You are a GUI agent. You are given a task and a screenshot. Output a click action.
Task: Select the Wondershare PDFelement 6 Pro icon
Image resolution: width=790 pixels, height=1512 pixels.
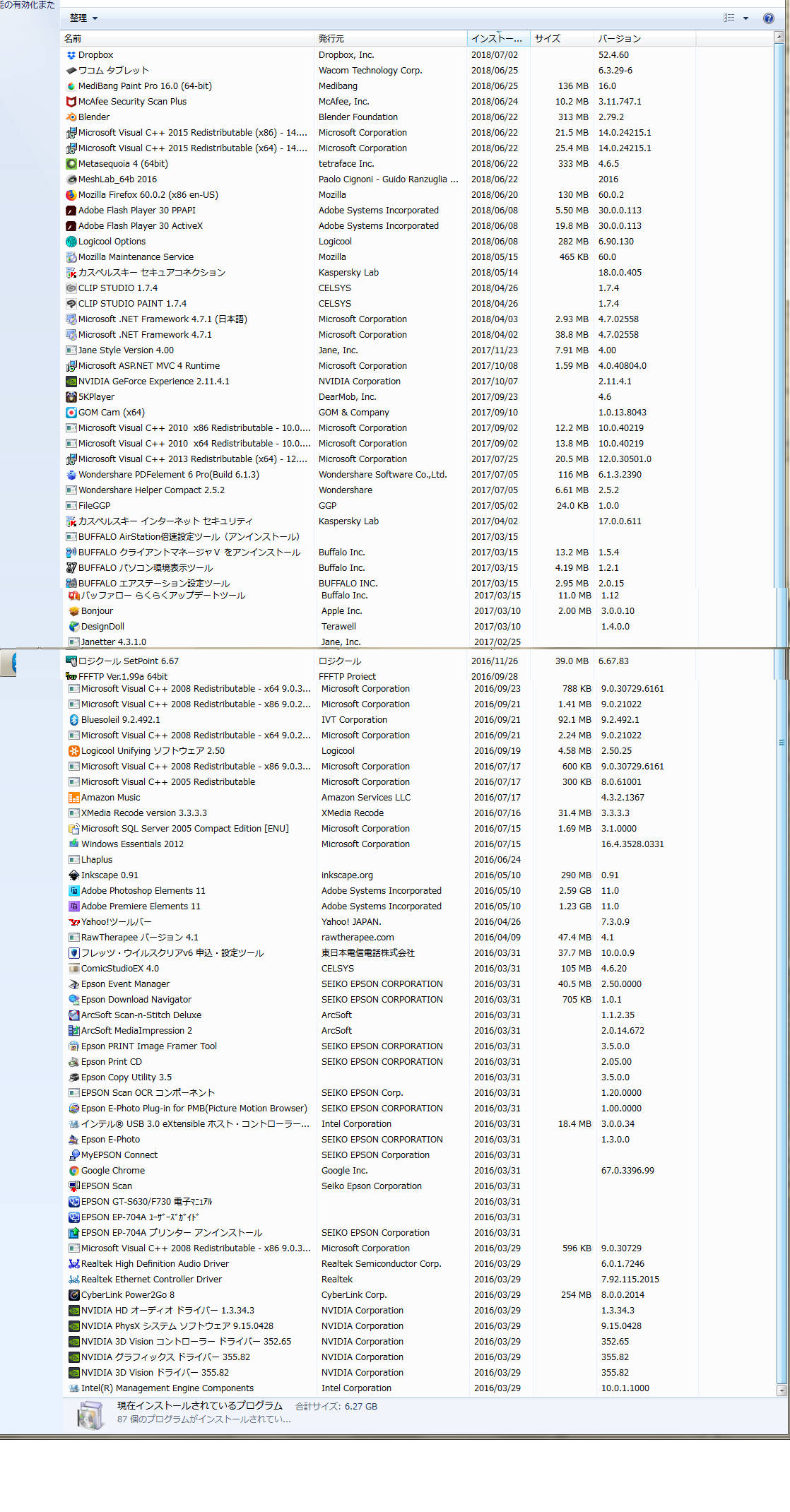click(71, 475)
